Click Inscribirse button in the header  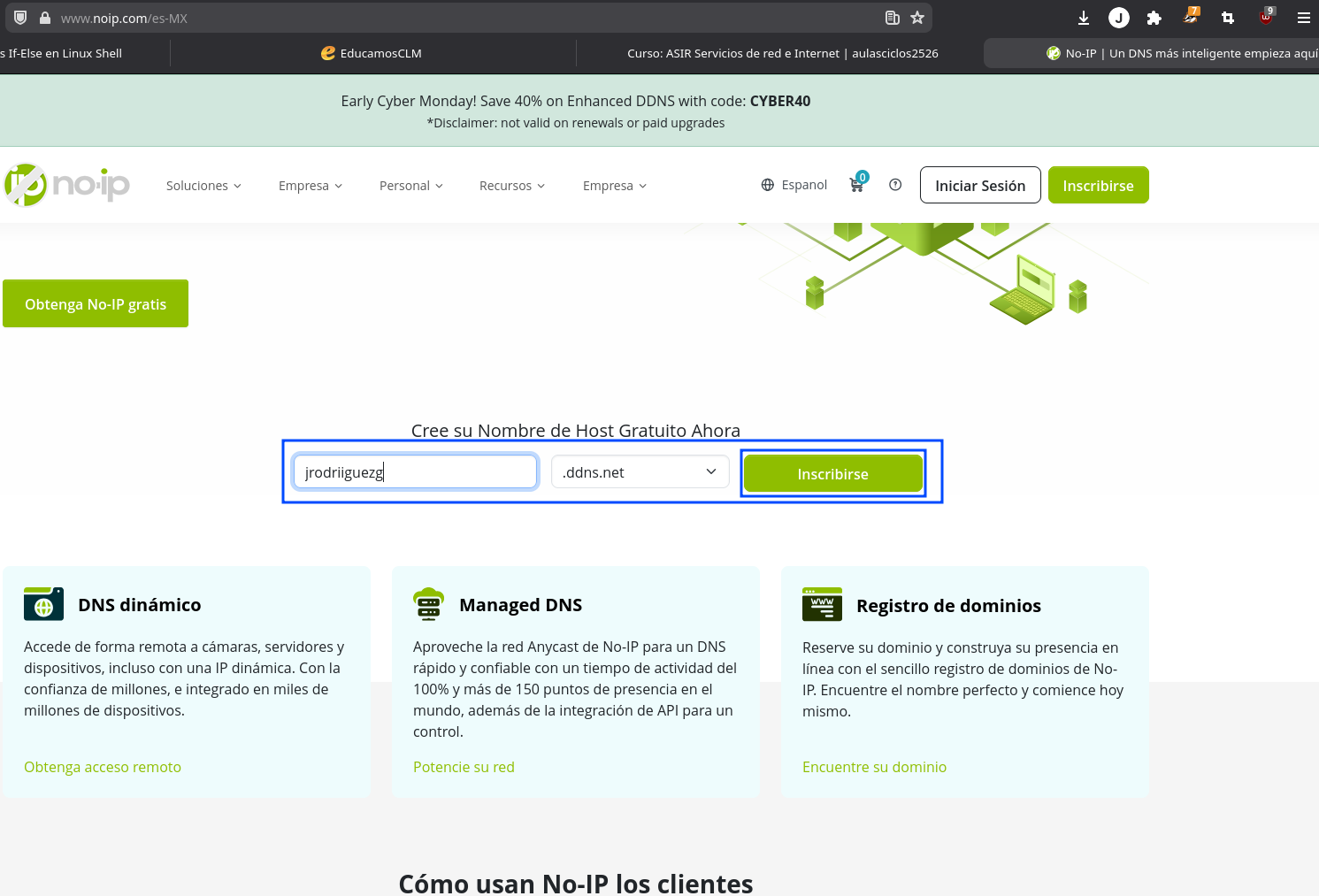pos(1099,185)
